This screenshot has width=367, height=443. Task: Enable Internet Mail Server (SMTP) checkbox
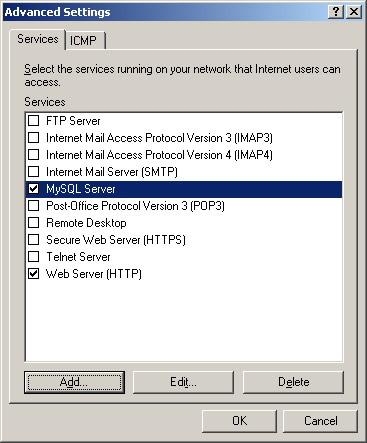(x=33, y=171)
